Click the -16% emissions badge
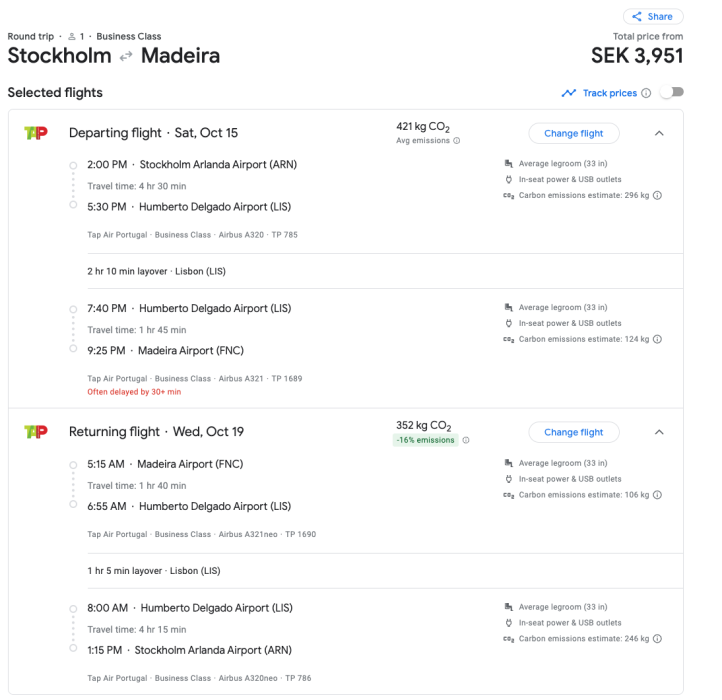This screenshot has width=722, height=700. 426,440
